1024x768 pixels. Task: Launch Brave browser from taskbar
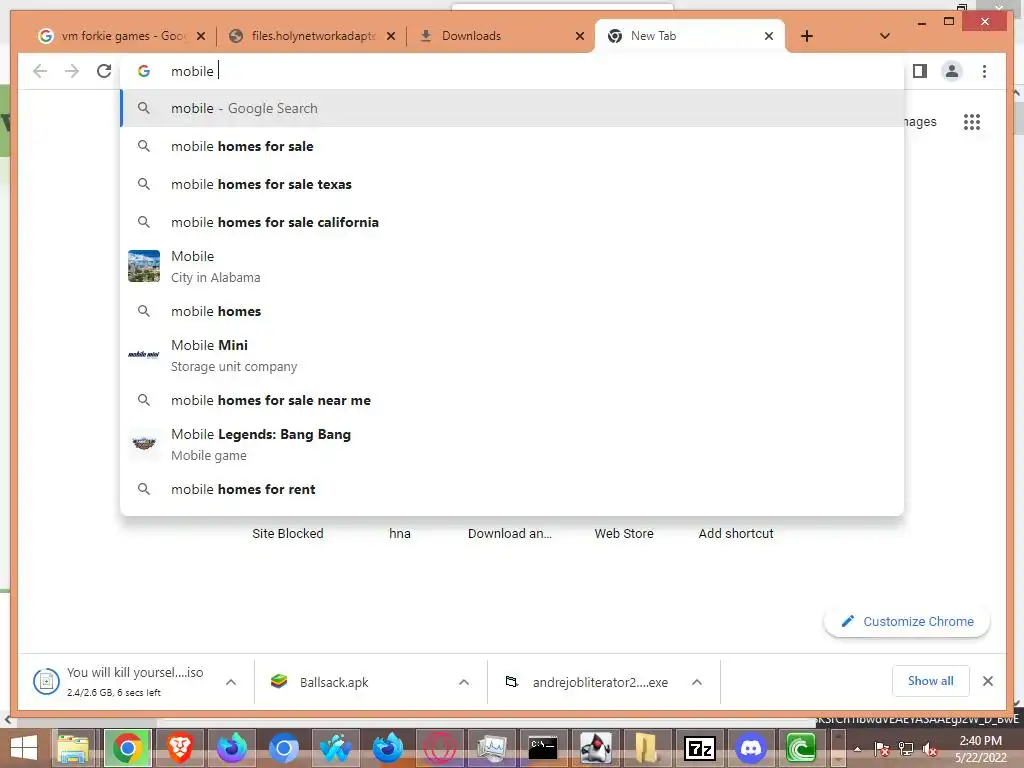click(x=180, y=748)
